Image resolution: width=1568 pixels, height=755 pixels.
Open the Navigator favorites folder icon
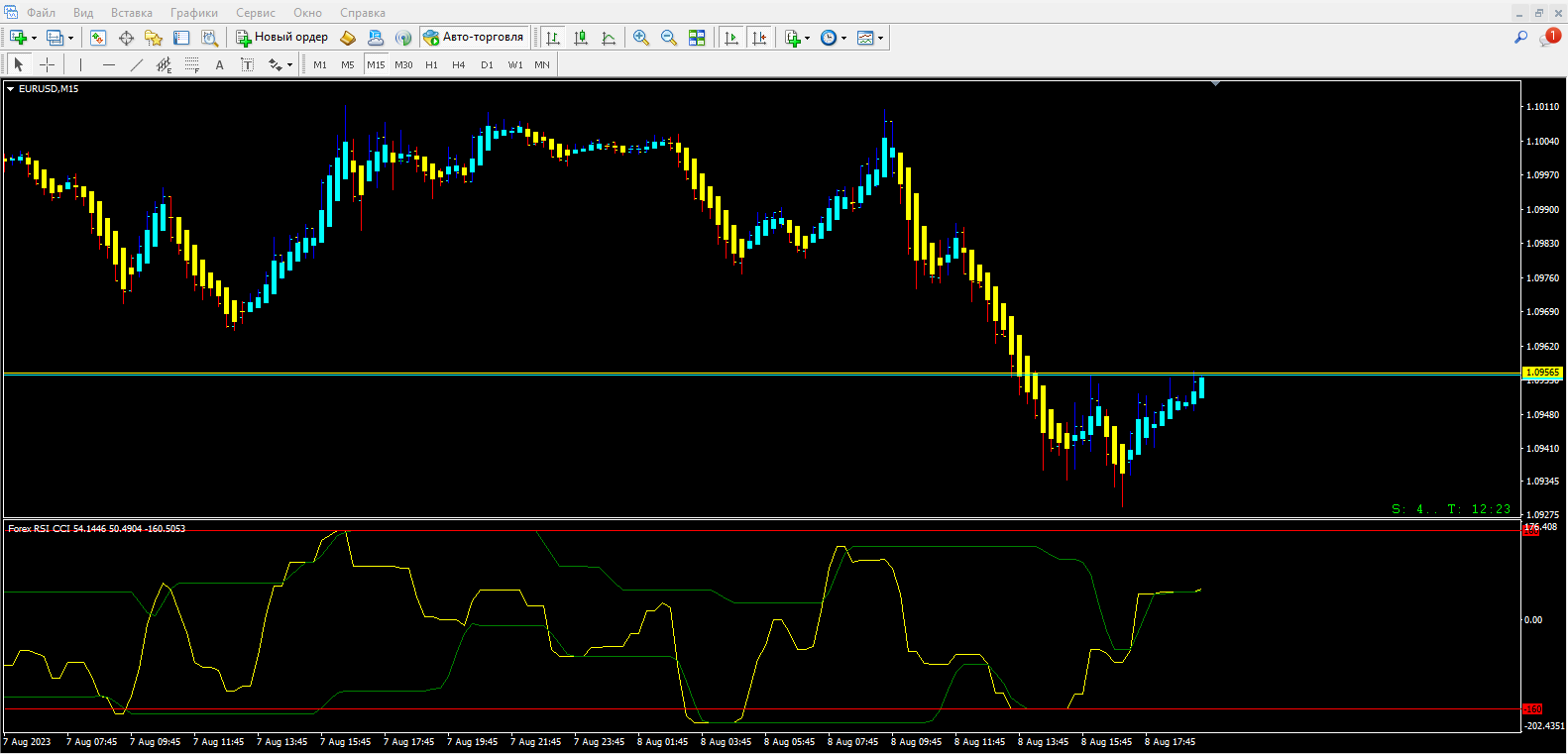tap(154, 38)
